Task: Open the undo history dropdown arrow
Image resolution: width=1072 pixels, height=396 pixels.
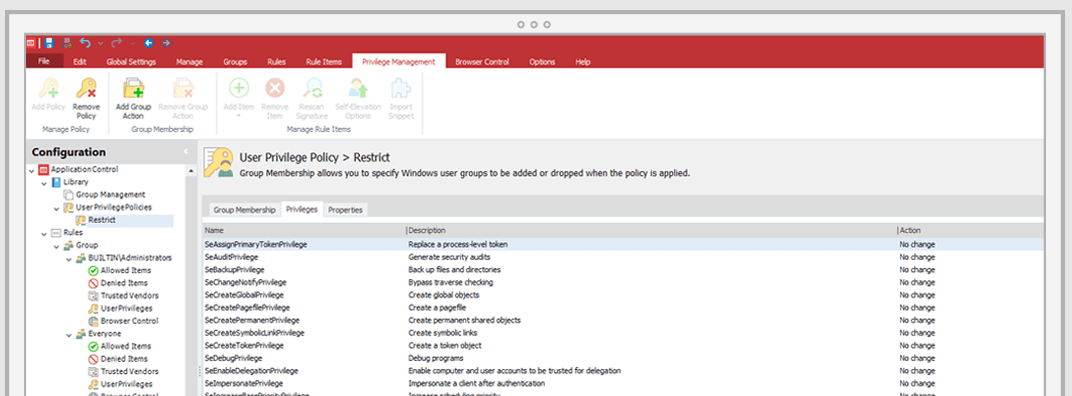Action: coord(100,43)
